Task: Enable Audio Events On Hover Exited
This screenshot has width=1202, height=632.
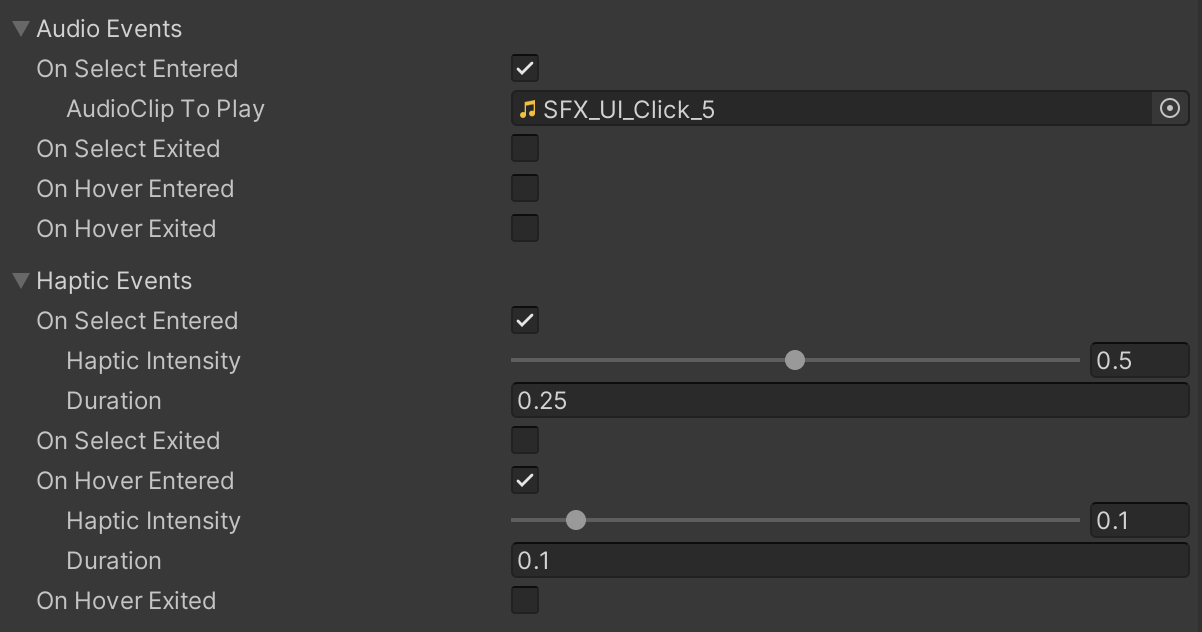Action: point(525,229)
